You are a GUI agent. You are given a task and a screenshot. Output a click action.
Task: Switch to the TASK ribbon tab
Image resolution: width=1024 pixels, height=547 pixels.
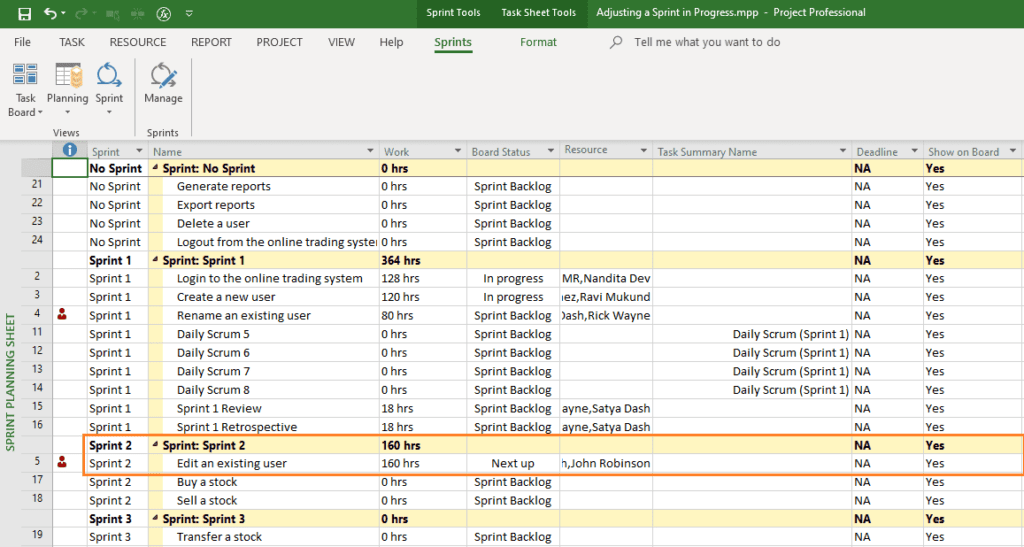(72, 42)
